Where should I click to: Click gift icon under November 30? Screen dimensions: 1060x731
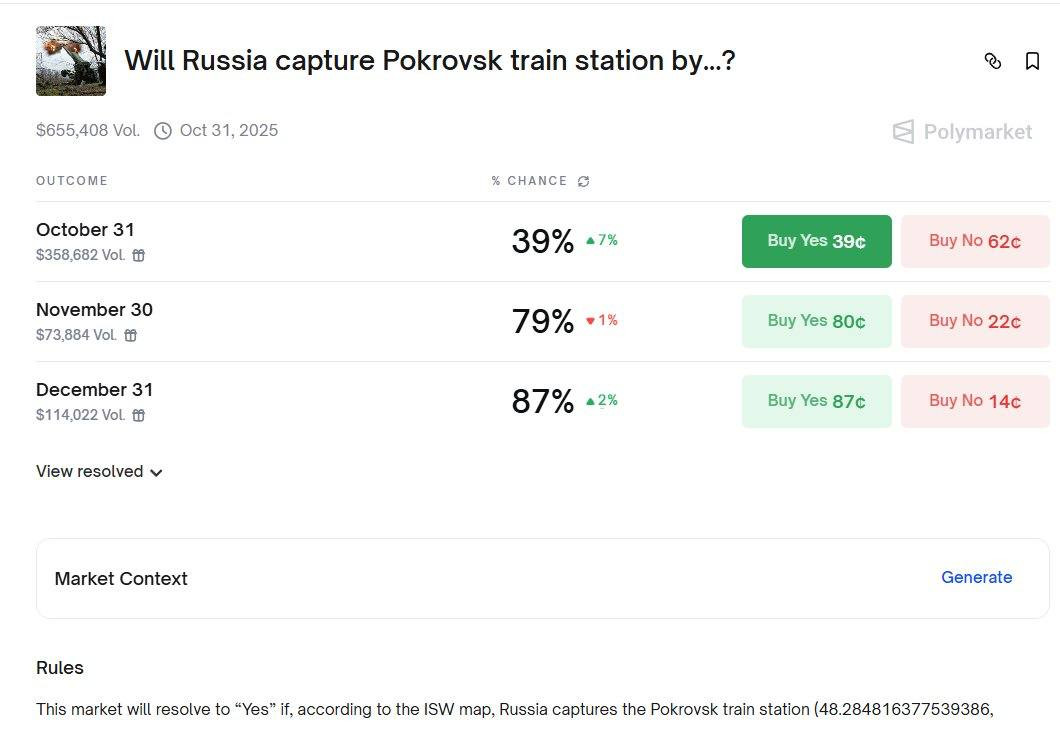click(x=131, y=335)
